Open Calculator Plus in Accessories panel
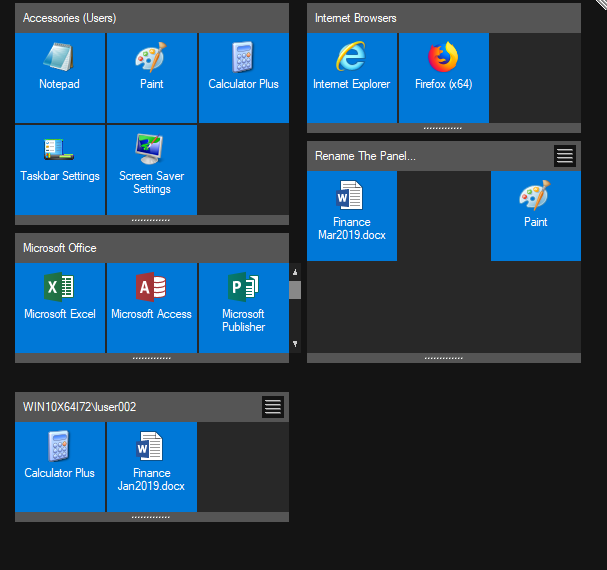Image resolution: width=607 pixels, height=570 pixels. (x=244, y=68)
